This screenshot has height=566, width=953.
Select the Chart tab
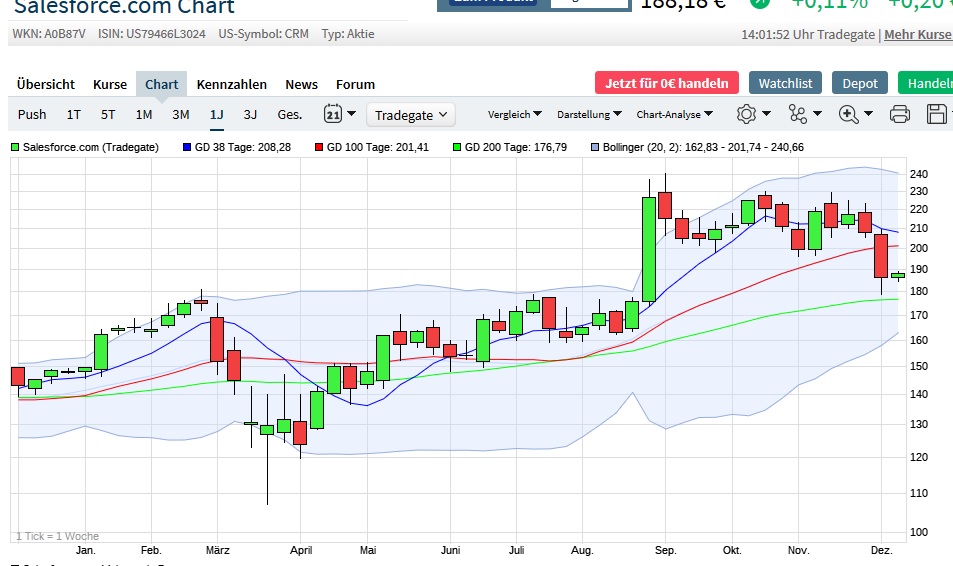(162, 85)
